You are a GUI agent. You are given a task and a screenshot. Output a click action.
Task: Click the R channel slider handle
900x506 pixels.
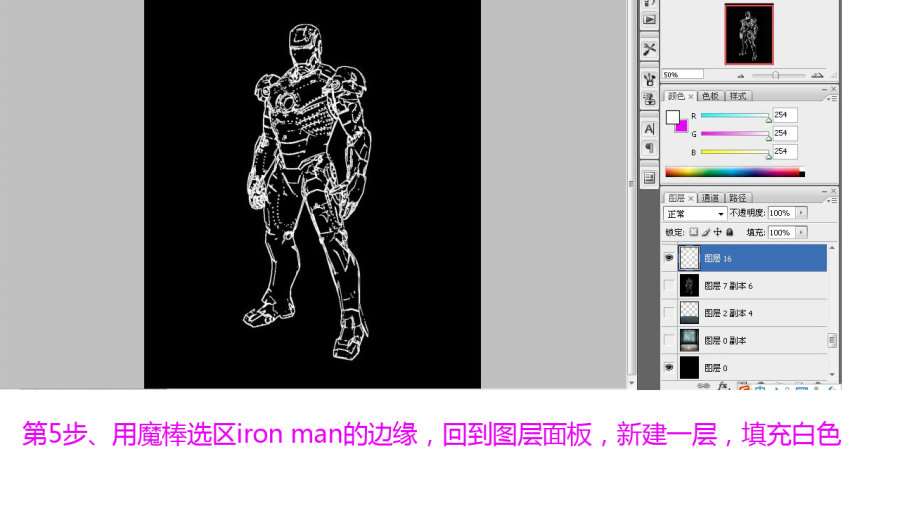tap(769, 119)
